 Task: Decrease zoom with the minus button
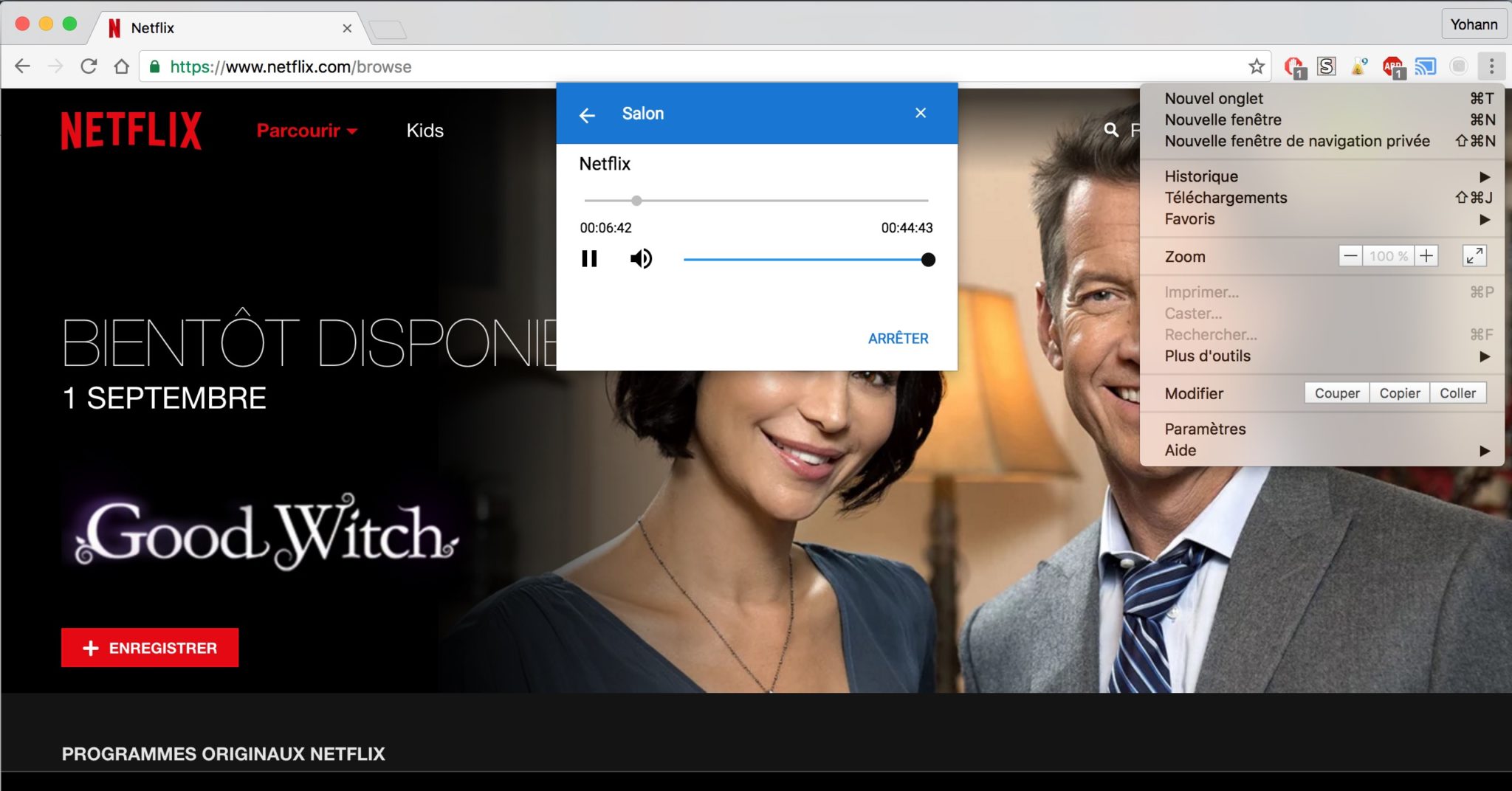tap(1350, 256)
